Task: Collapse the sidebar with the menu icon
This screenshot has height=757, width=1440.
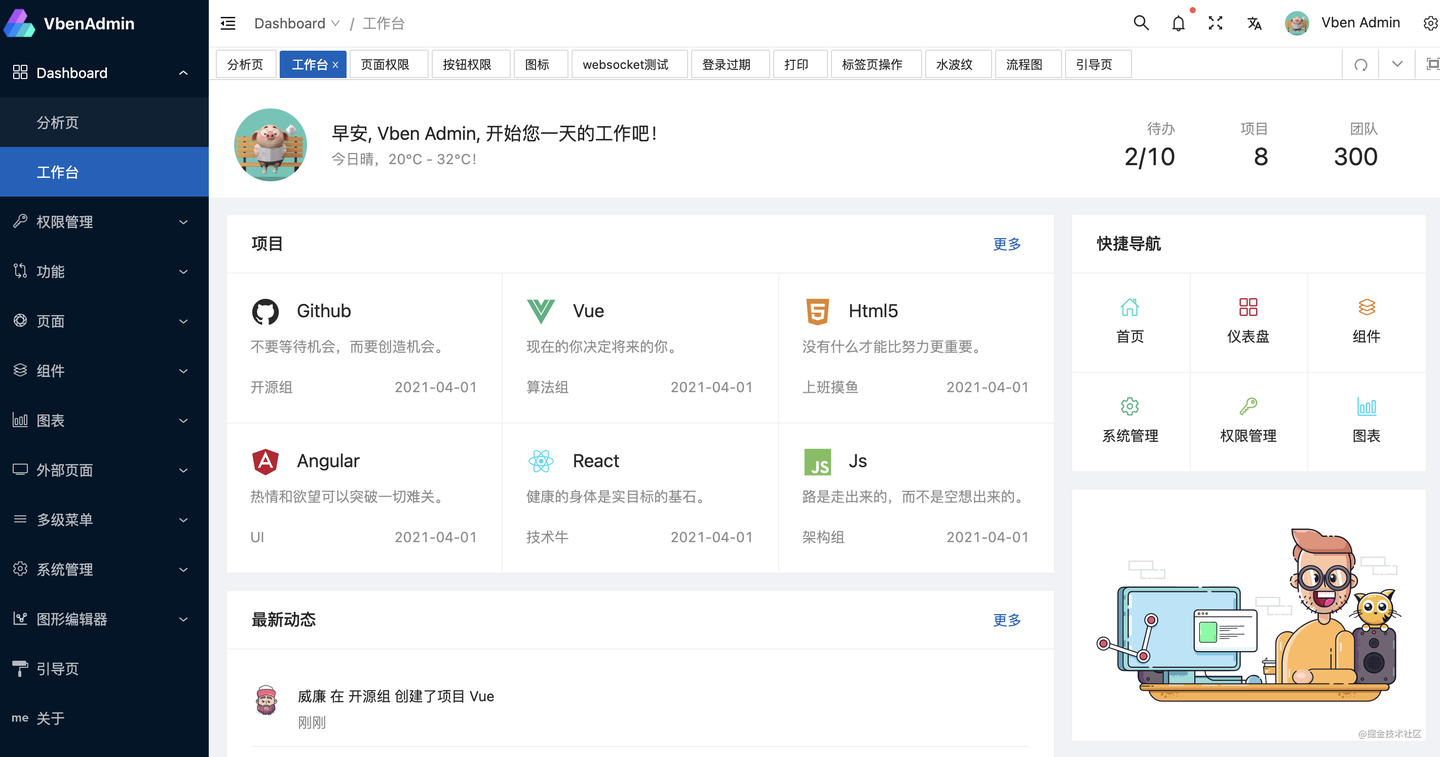Action: pyautogui.click(x=228, y=22)
